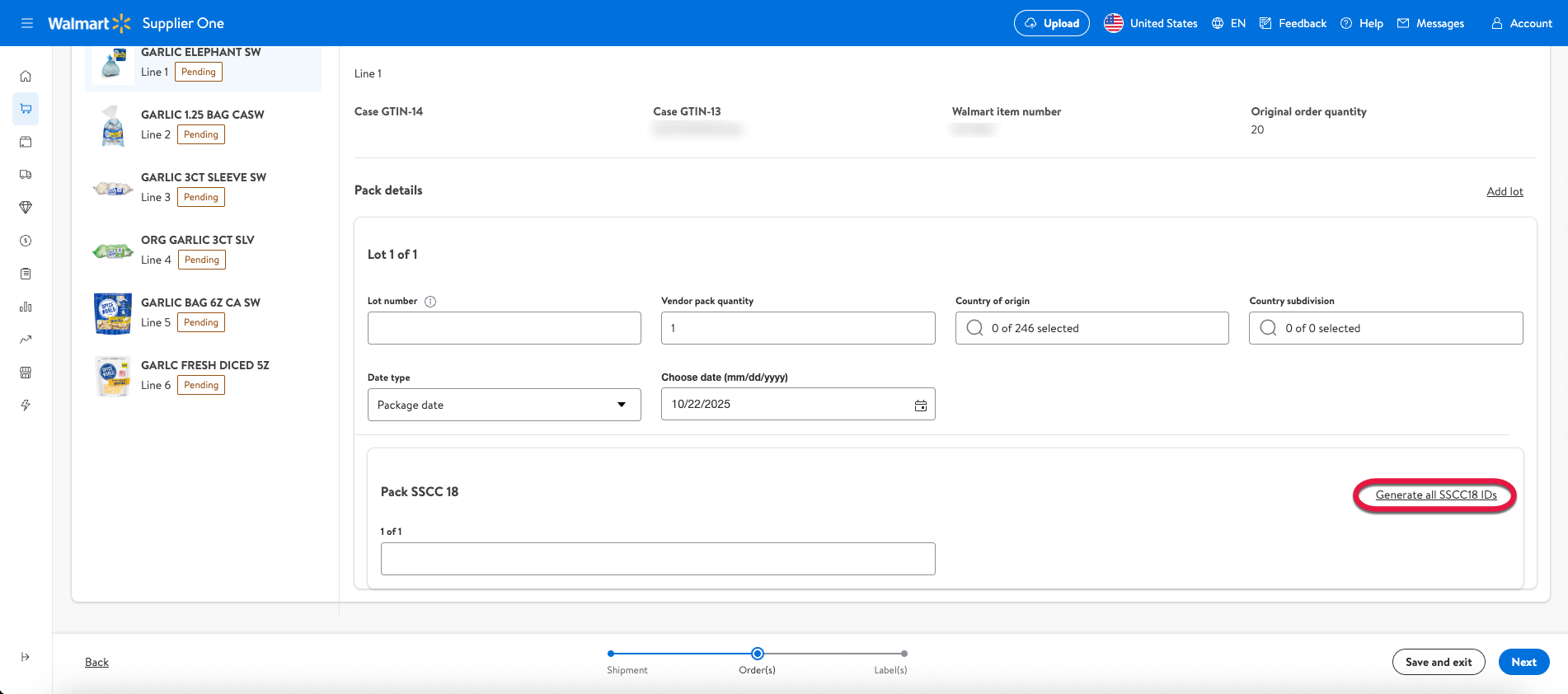The image size is (1568, 694).
Task: Open the truck icon in sidebar
Action: click(26, 175)
